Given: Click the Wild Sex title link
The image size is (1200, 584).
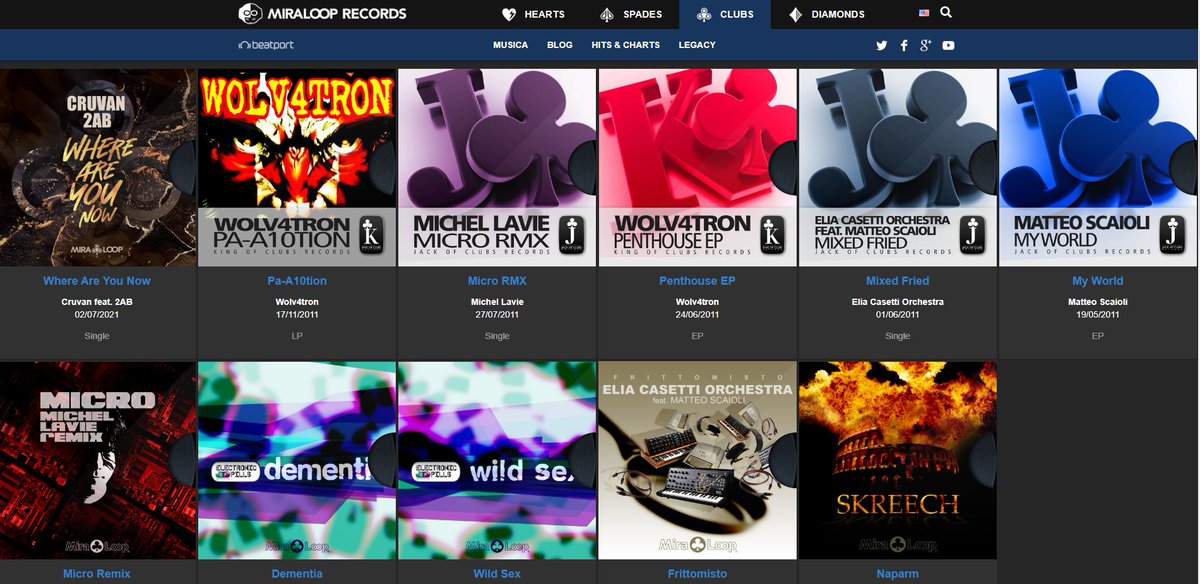Looking at the screenshot, I should [x=497, y=574].
